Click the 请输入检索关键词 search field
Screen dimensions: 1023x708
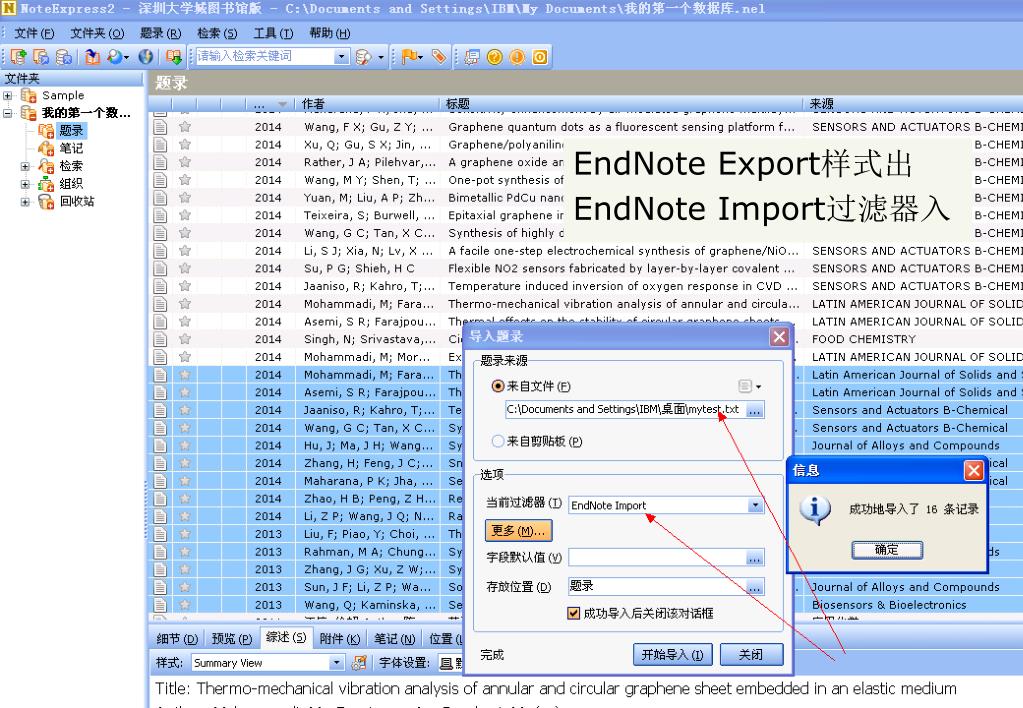coord(266,57)
